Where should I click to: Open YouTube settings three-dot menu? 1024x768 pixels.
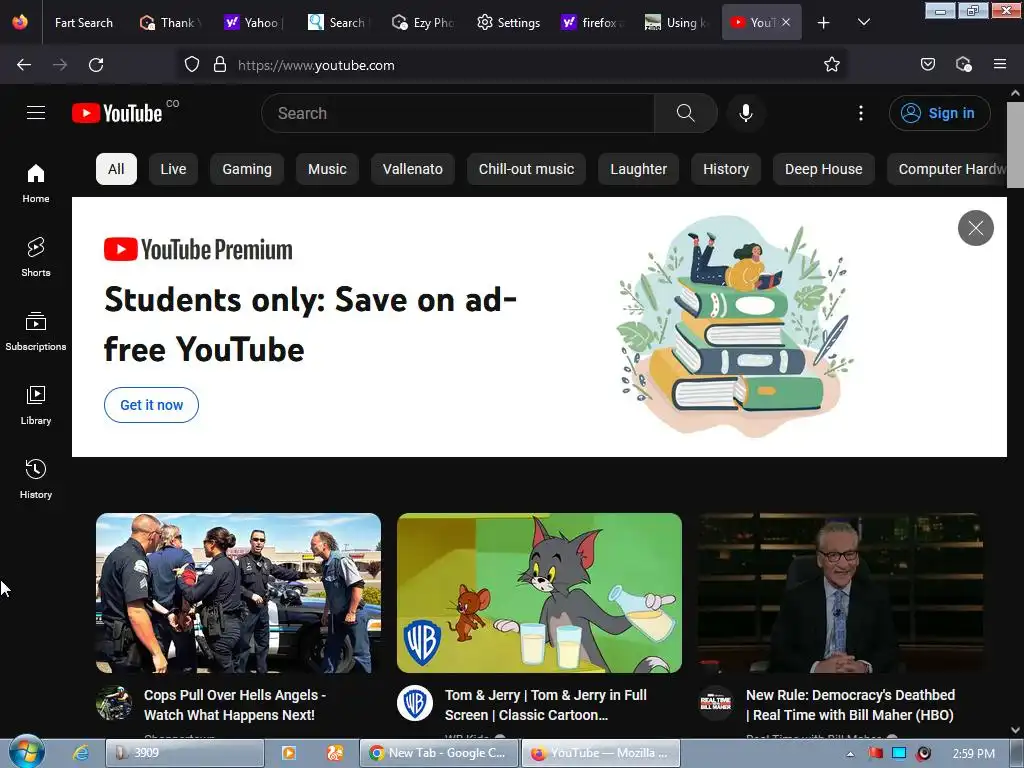861,113
